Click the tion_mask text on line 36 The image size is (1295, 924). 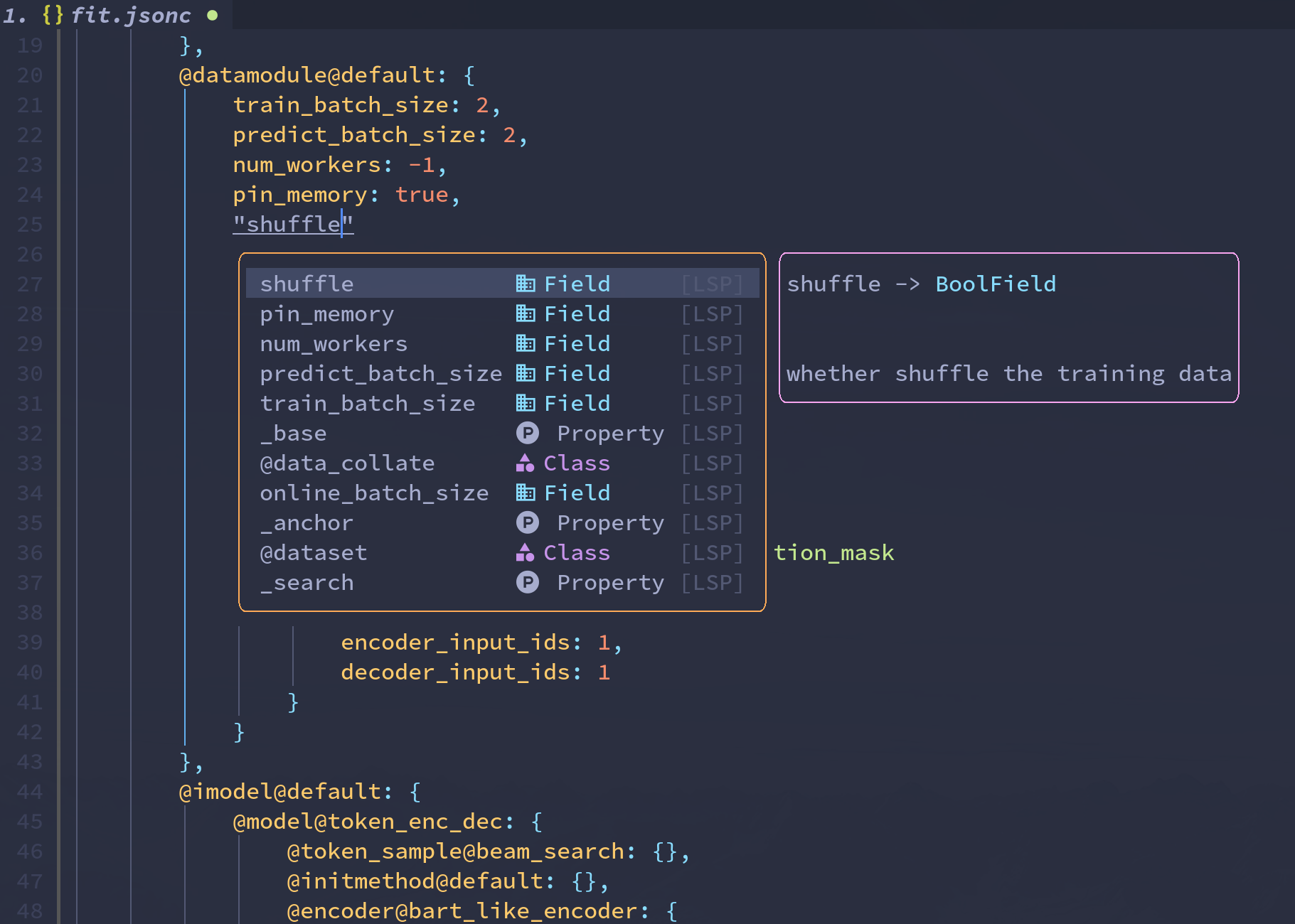pos(833,552)
